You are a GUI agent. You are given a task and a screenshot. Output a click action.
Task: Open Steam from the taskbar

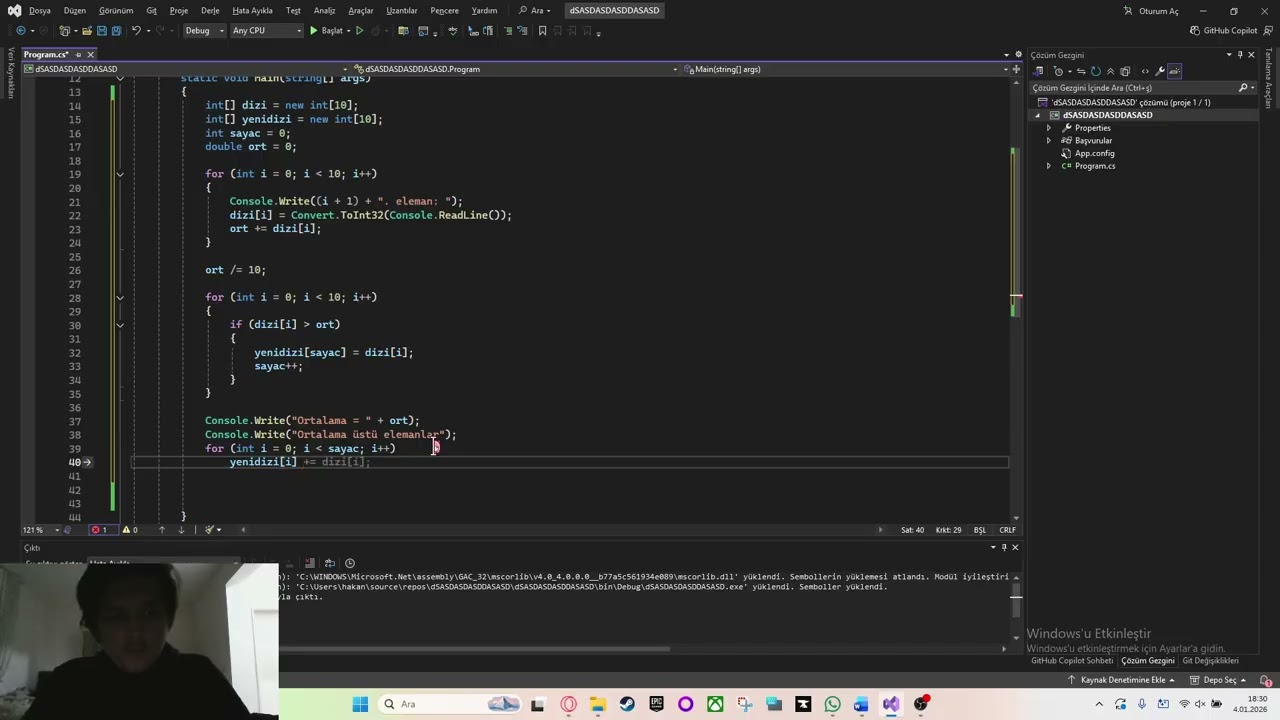coord(626,704)
